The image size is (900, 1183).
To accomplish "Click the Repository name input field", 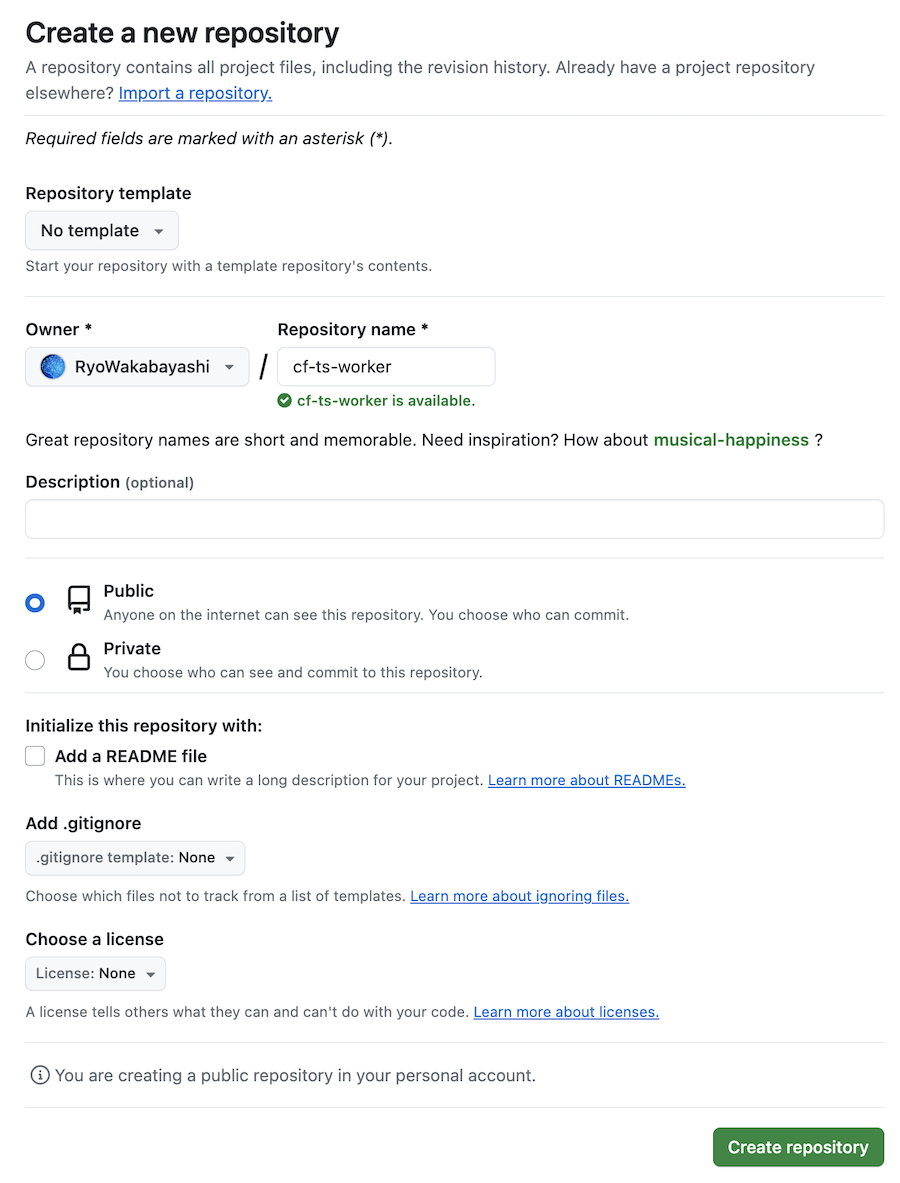I will click(x=386, y=367).
